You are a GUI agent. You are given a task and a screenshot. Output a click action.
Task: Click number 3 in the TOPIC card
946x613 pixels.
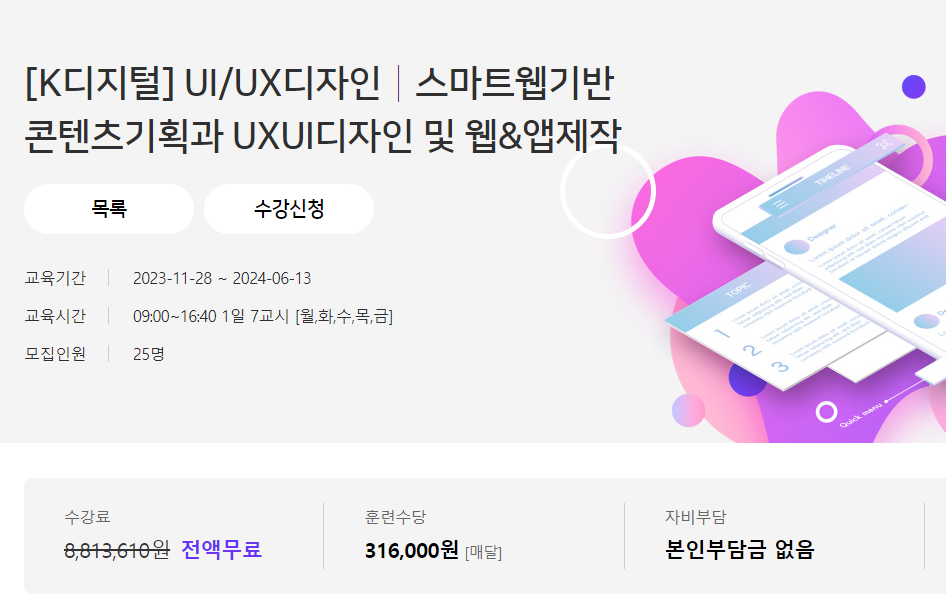pos(779,366)
